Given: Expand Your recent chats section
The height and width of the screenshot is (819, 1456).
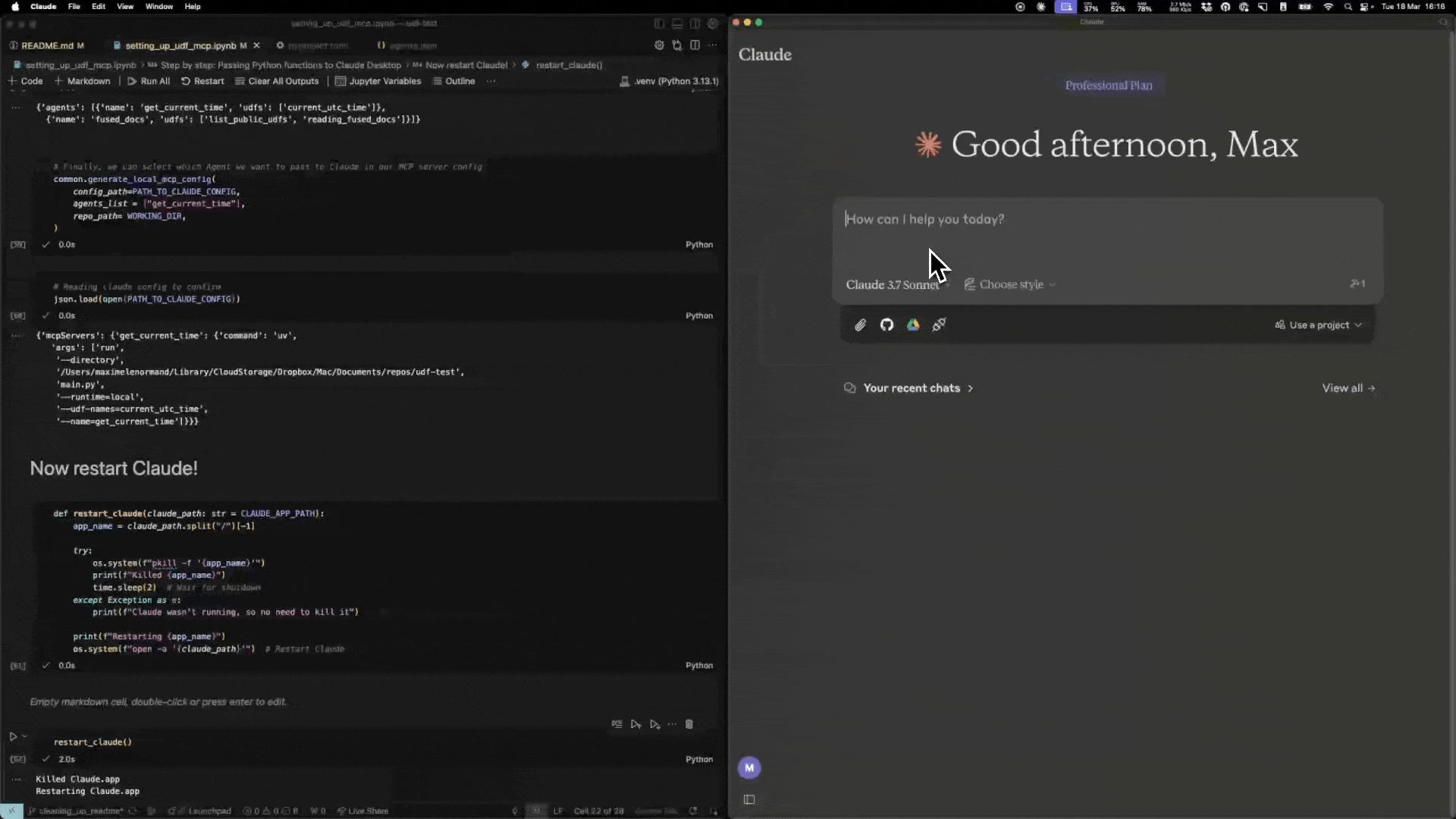Looking at the screenshot, I should [x=908, y=388].
